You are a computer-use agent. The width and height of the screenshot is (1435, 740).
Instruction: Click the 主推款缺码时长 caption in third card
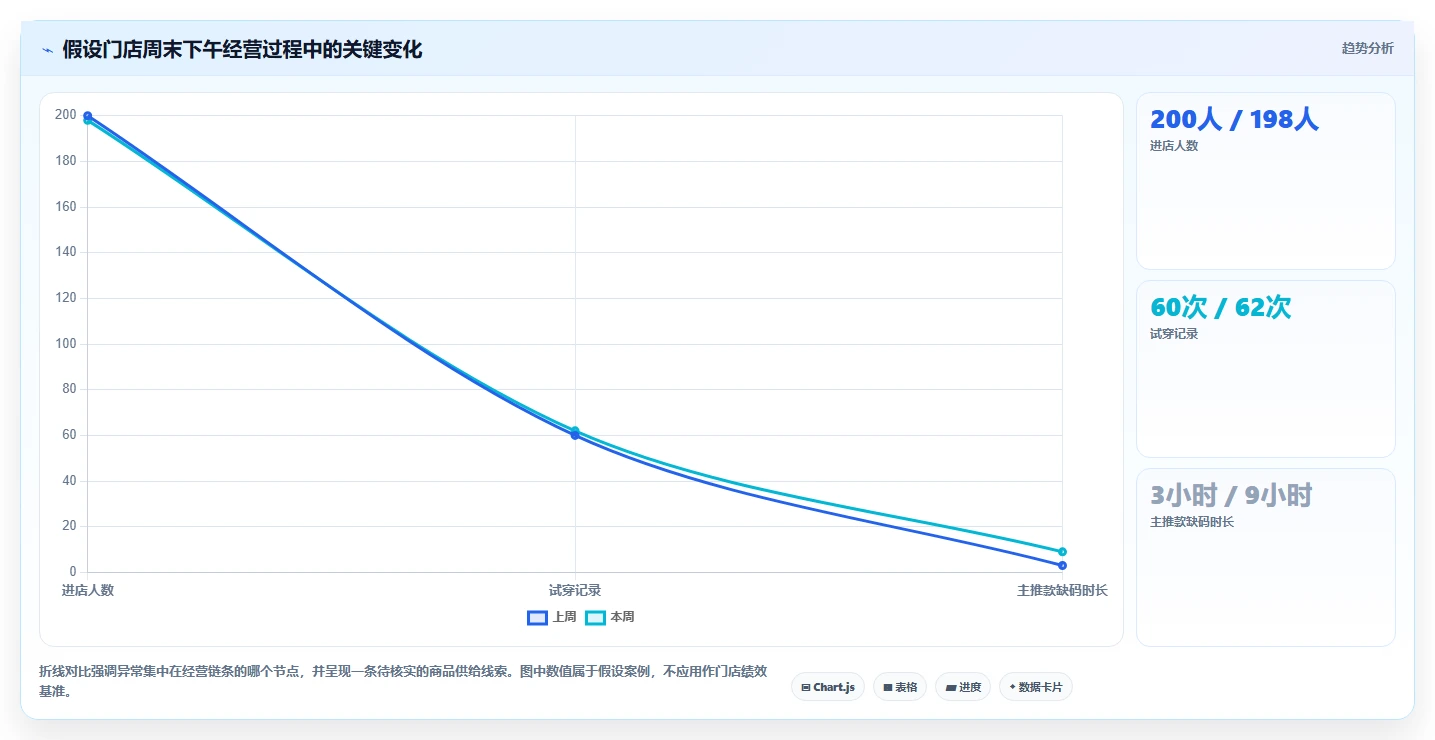(1192, 522)
